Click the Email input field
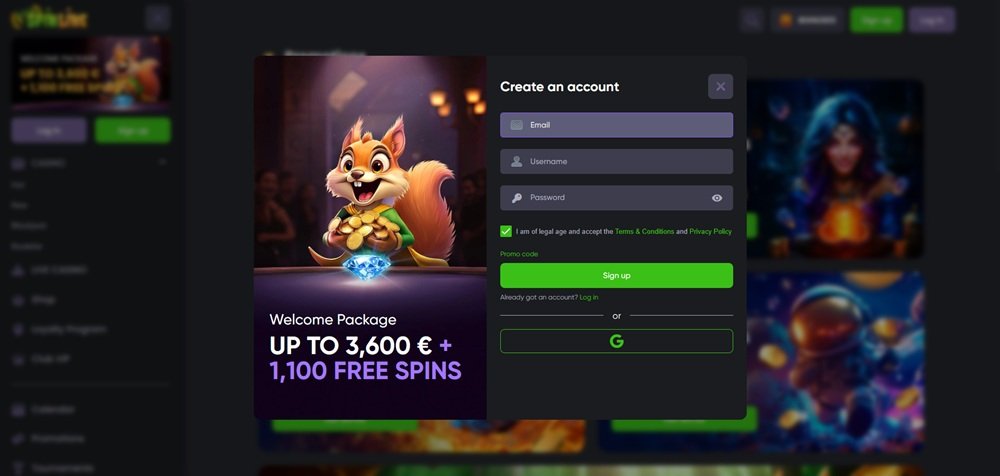1000x476 pixels. [616, 125]
